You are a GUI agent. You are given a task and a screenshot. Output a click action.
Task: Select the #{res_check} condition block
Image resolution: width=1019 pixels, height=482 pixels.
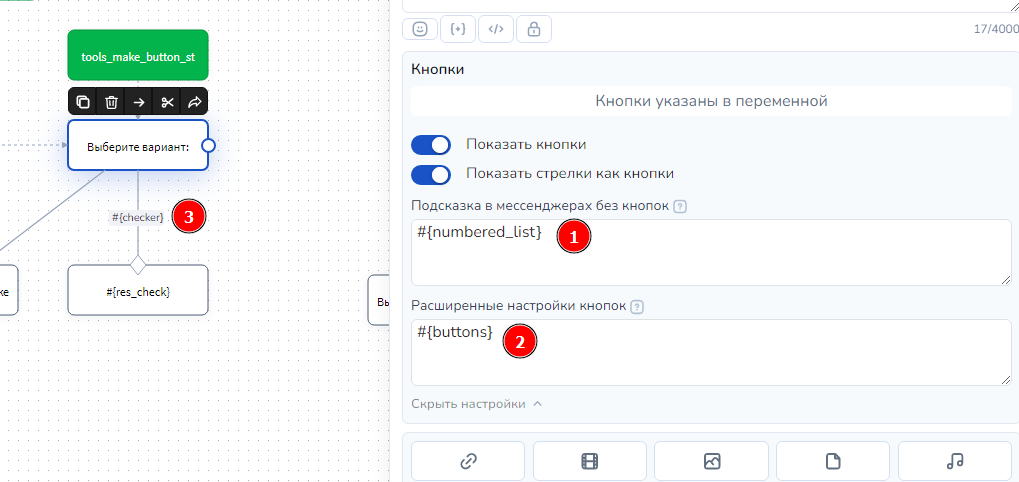(138, 292)
